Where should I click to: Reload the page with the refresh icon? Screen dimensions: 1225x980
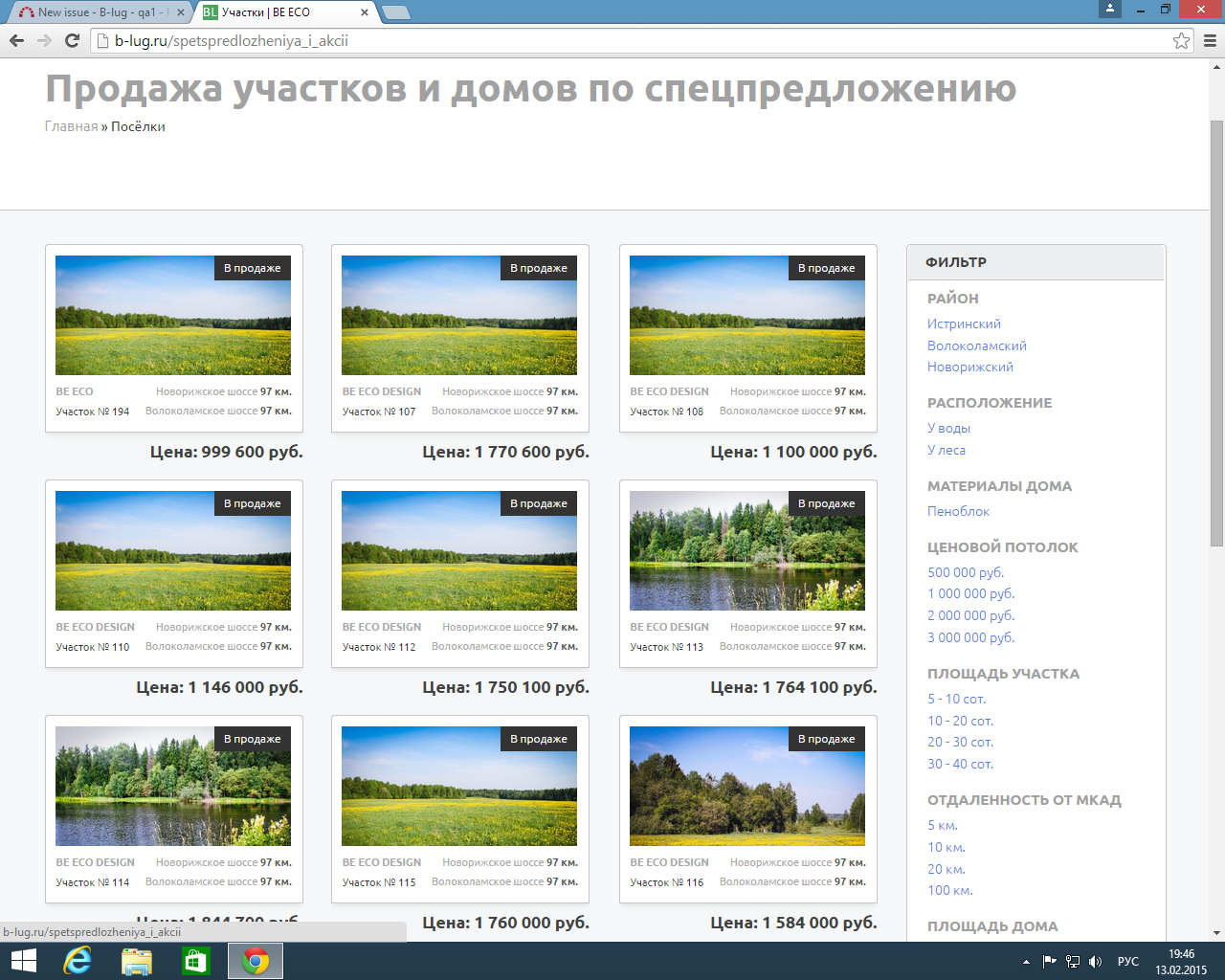coord(72,40)
